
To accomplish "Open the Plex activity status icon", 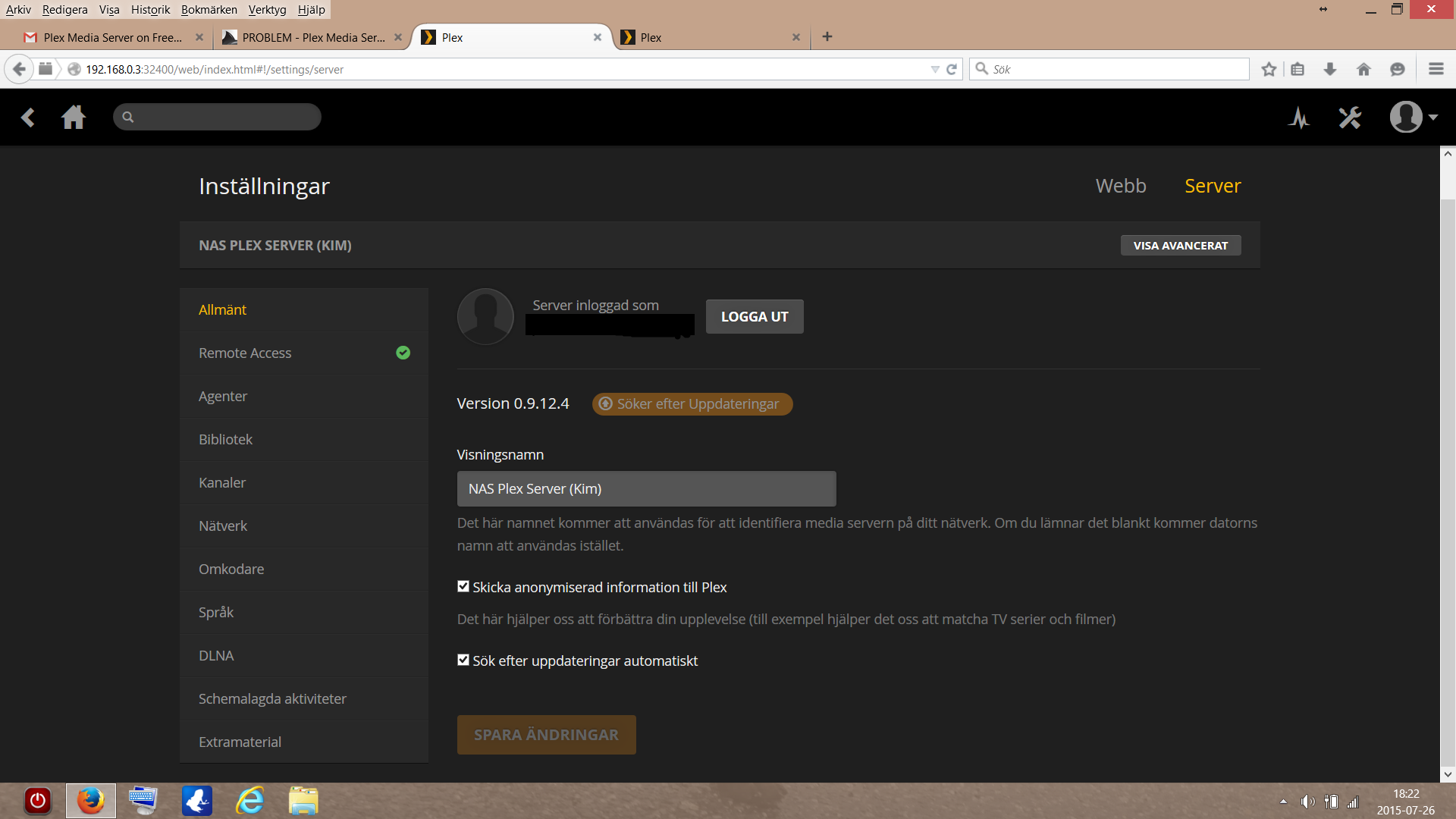I will pos(1299,118).
